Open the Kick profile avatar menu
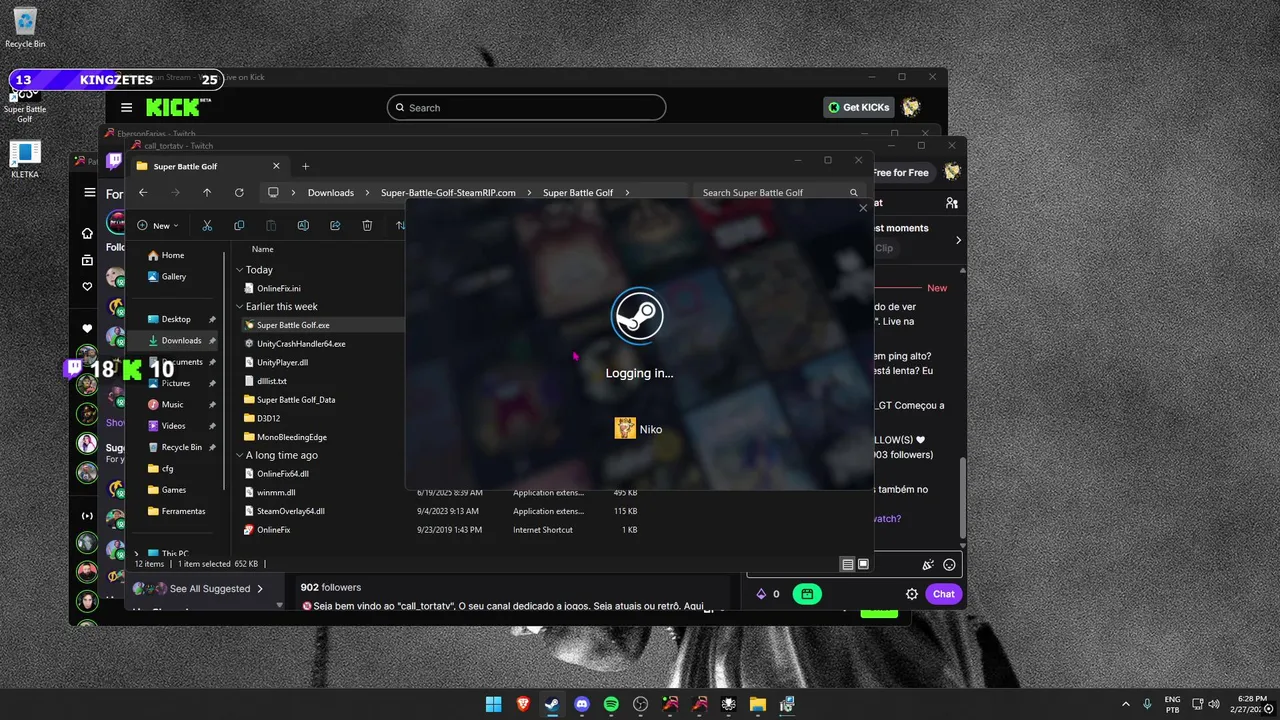1280x720 pixels. pos(910,107)
